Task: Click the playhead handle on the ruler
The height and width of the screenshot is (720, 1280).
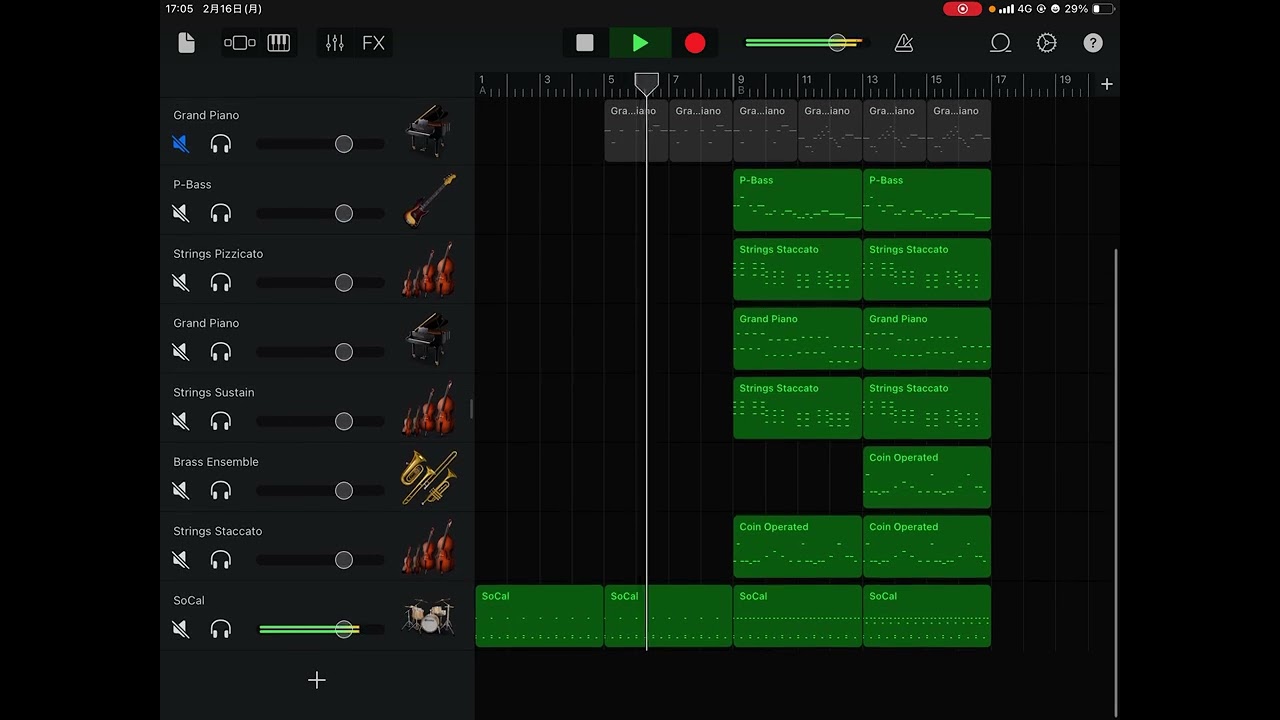Action: [x=647, y=83]
